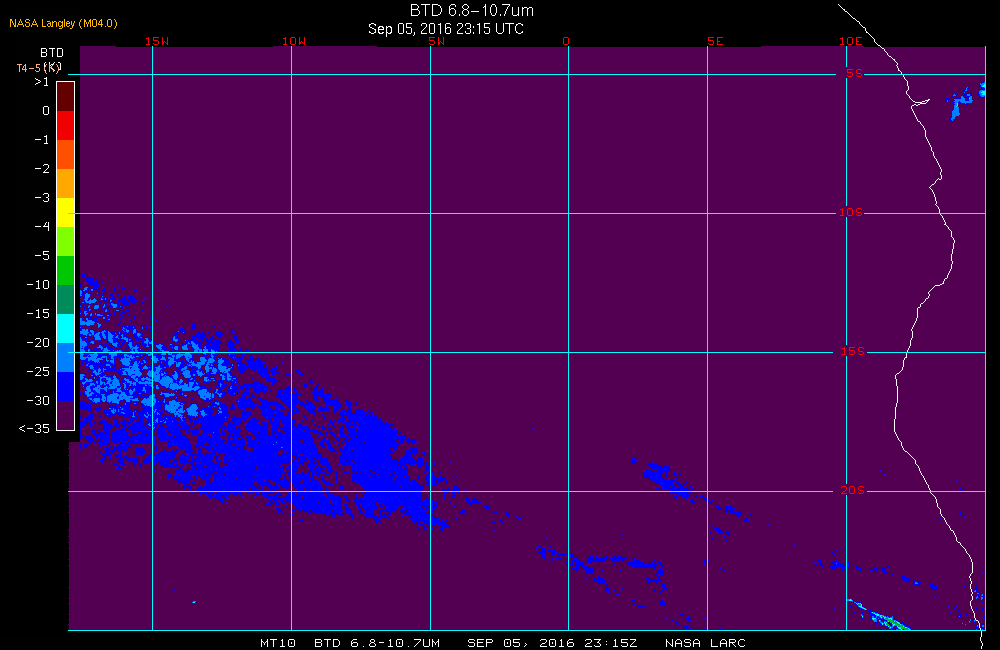Click the 5E longitude label
The height and width of the screenshot is (650, 1000).
pos(715,41)
